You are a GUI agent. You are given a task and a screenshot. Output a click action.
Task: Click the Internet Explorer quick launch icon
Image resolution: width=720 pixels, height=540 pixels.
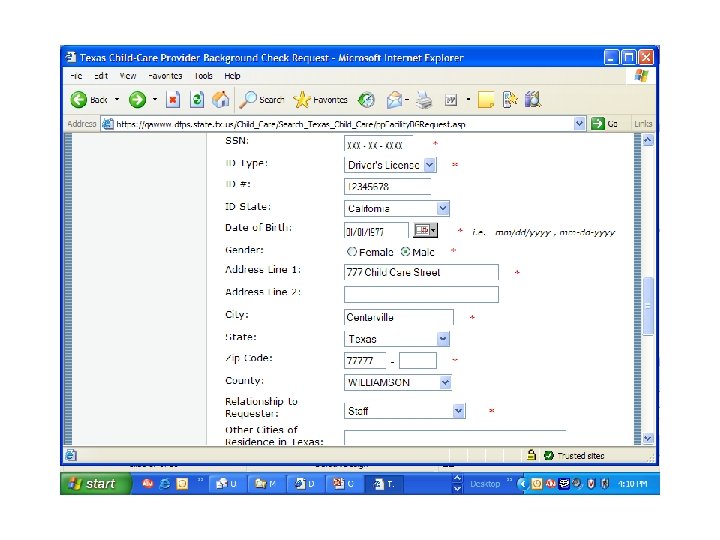[x=164, y=484]
